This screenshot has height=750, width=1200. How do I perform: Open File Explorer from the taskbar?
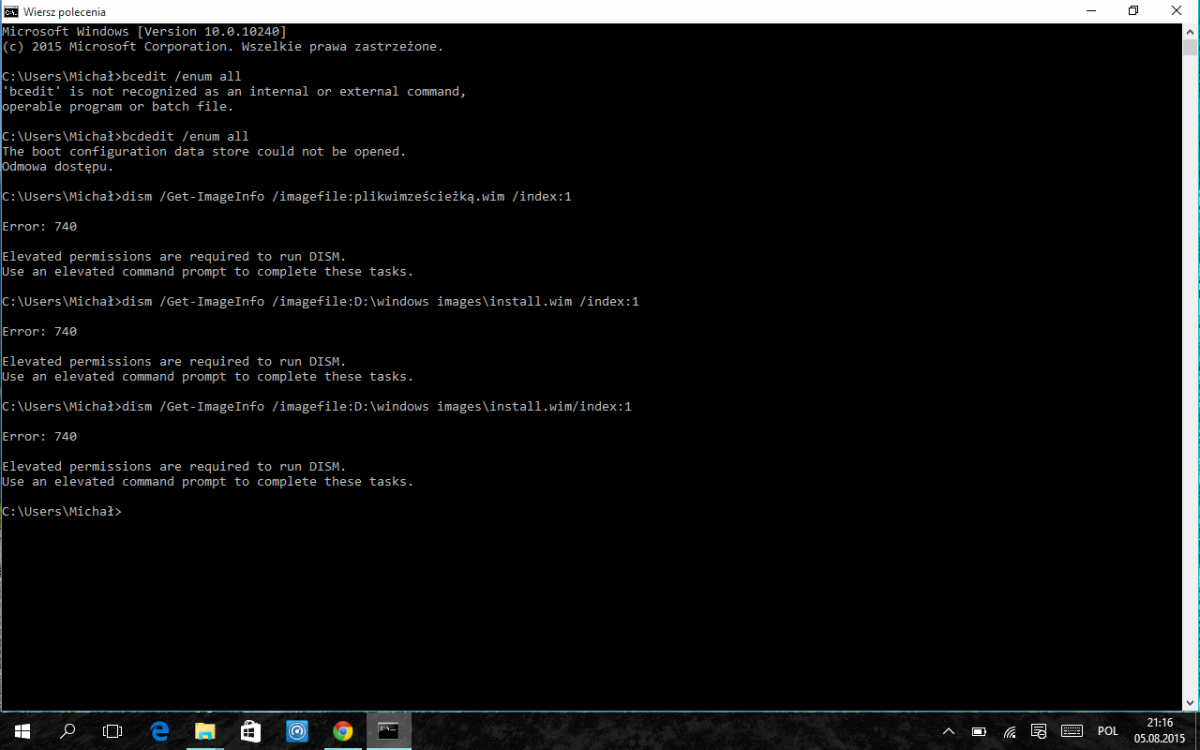pyautogui.click(x=205, y=731)
